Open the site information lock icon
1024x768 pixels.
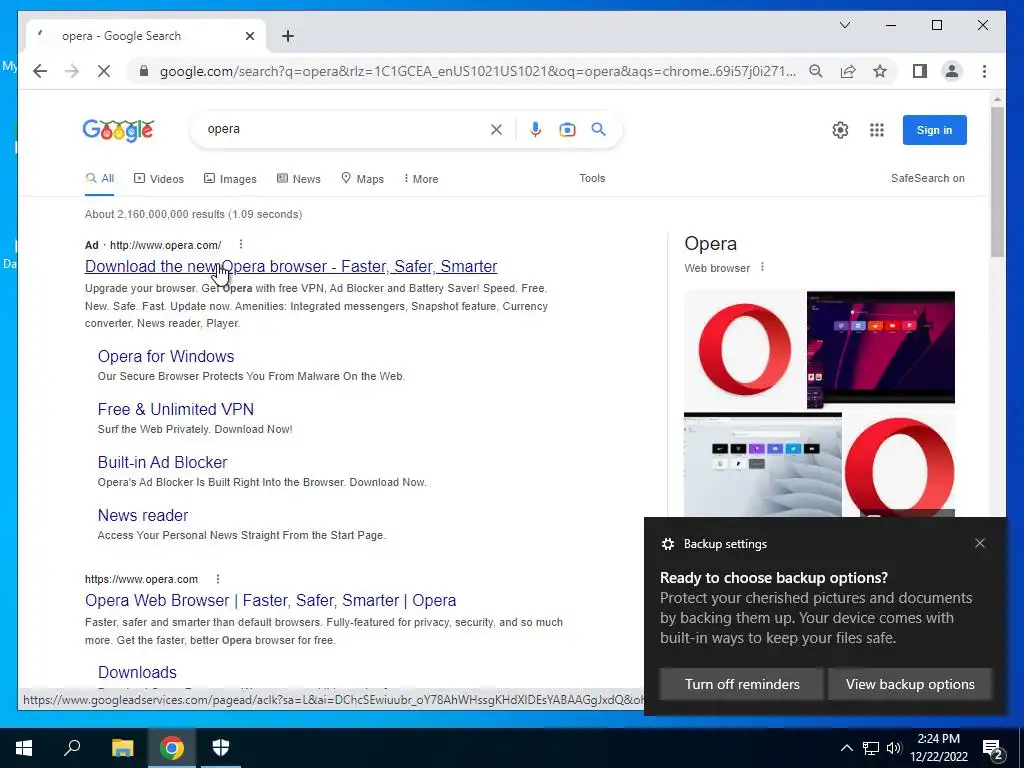click(144, 71)
